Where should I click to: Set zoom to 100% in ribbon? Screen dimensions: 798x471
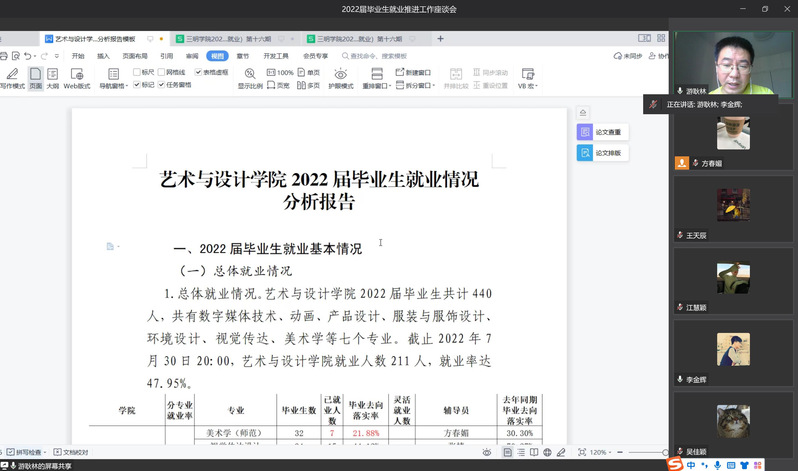pyautogui.click(x=280, y=72)
